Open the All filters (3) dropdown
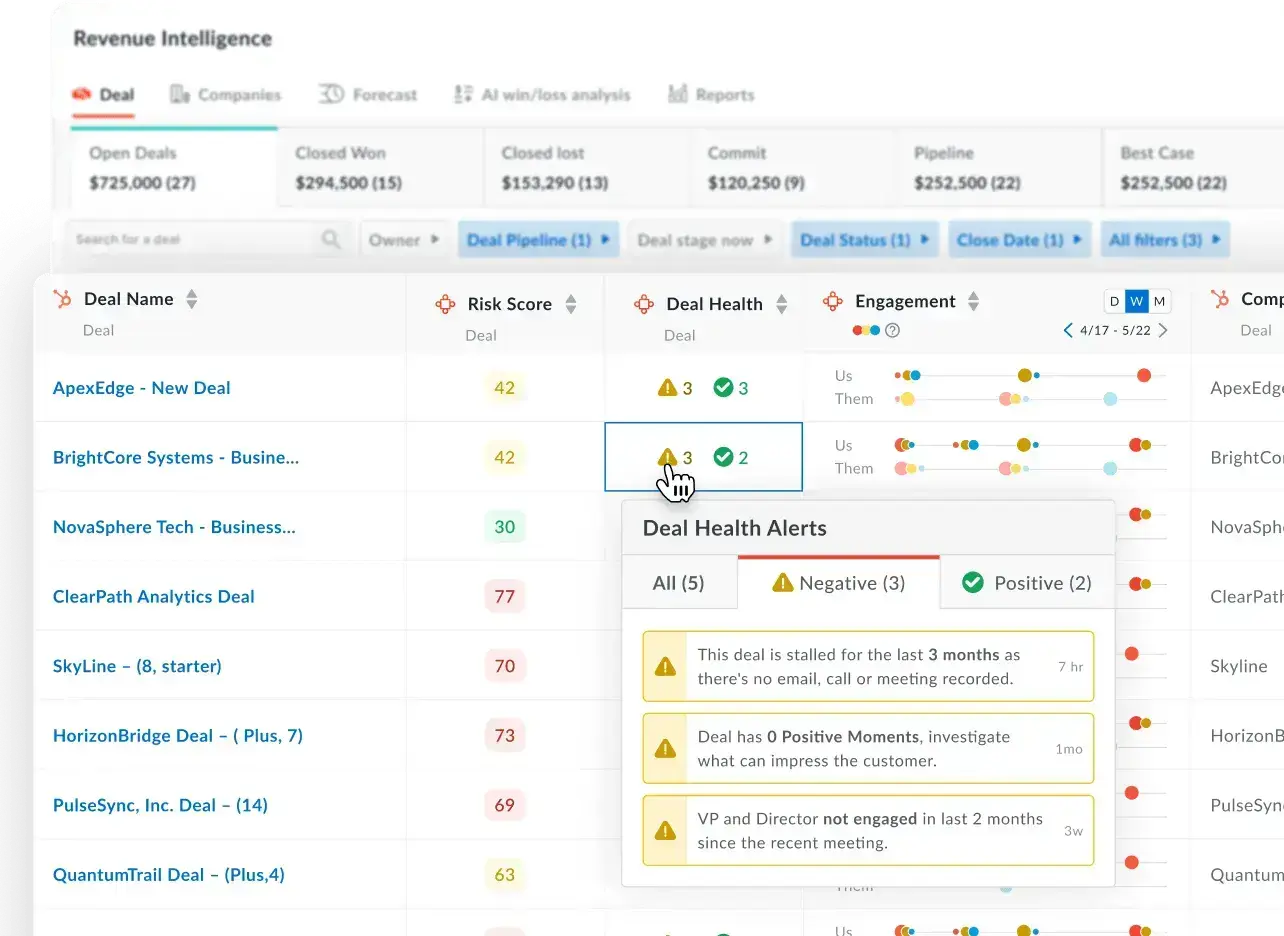This screenshot has height=936, width=1284. pos(1164,240)
